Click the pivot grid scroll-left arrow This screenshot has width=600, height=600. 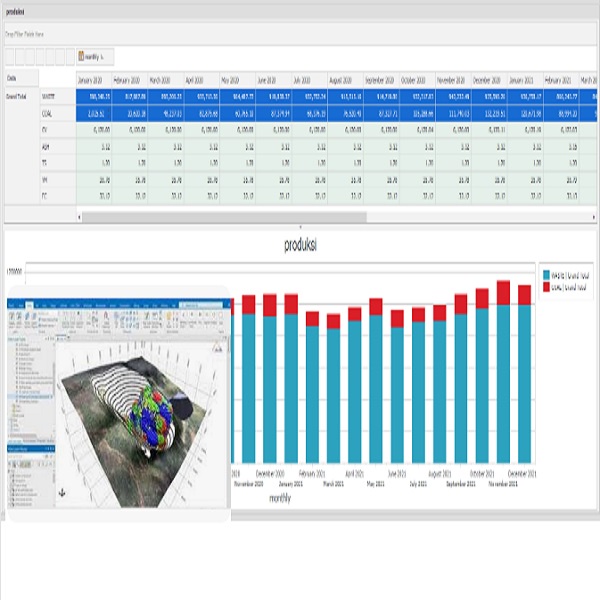click(79, 217)
